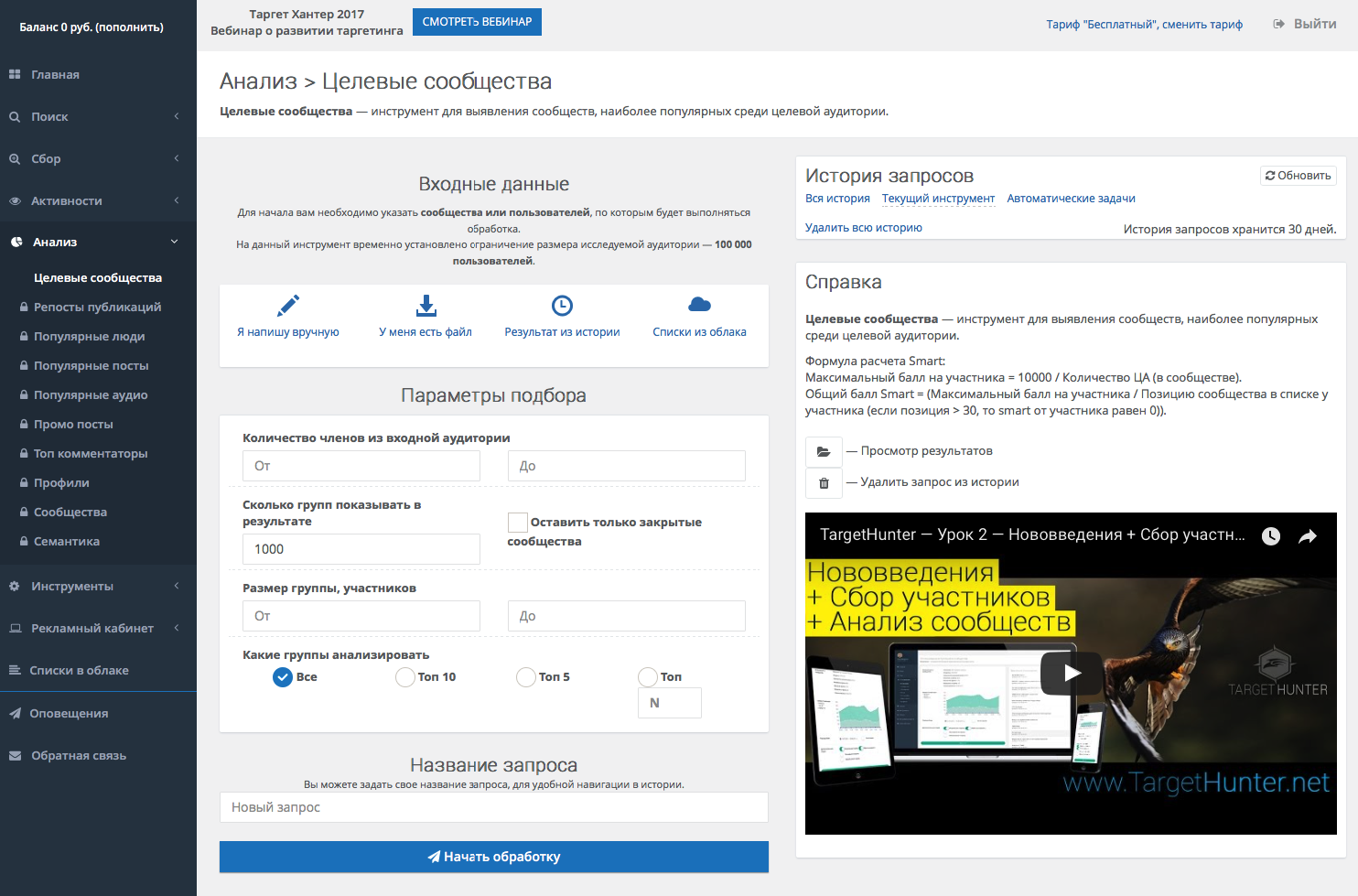
Task: Expand the 'Поиск' sidebar section
Action: click(x=98, y=117)
